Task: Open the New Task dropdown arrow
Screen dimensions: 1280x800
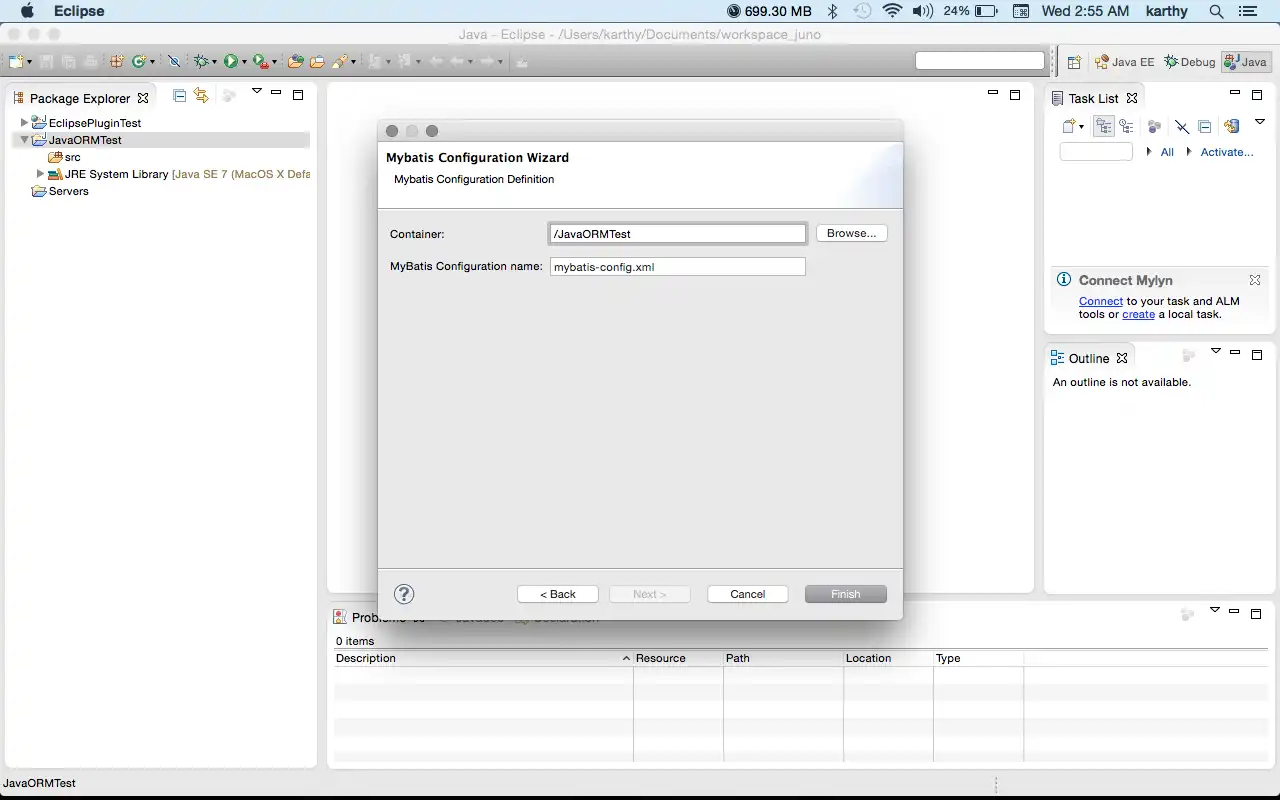Action: point(1081,127)
